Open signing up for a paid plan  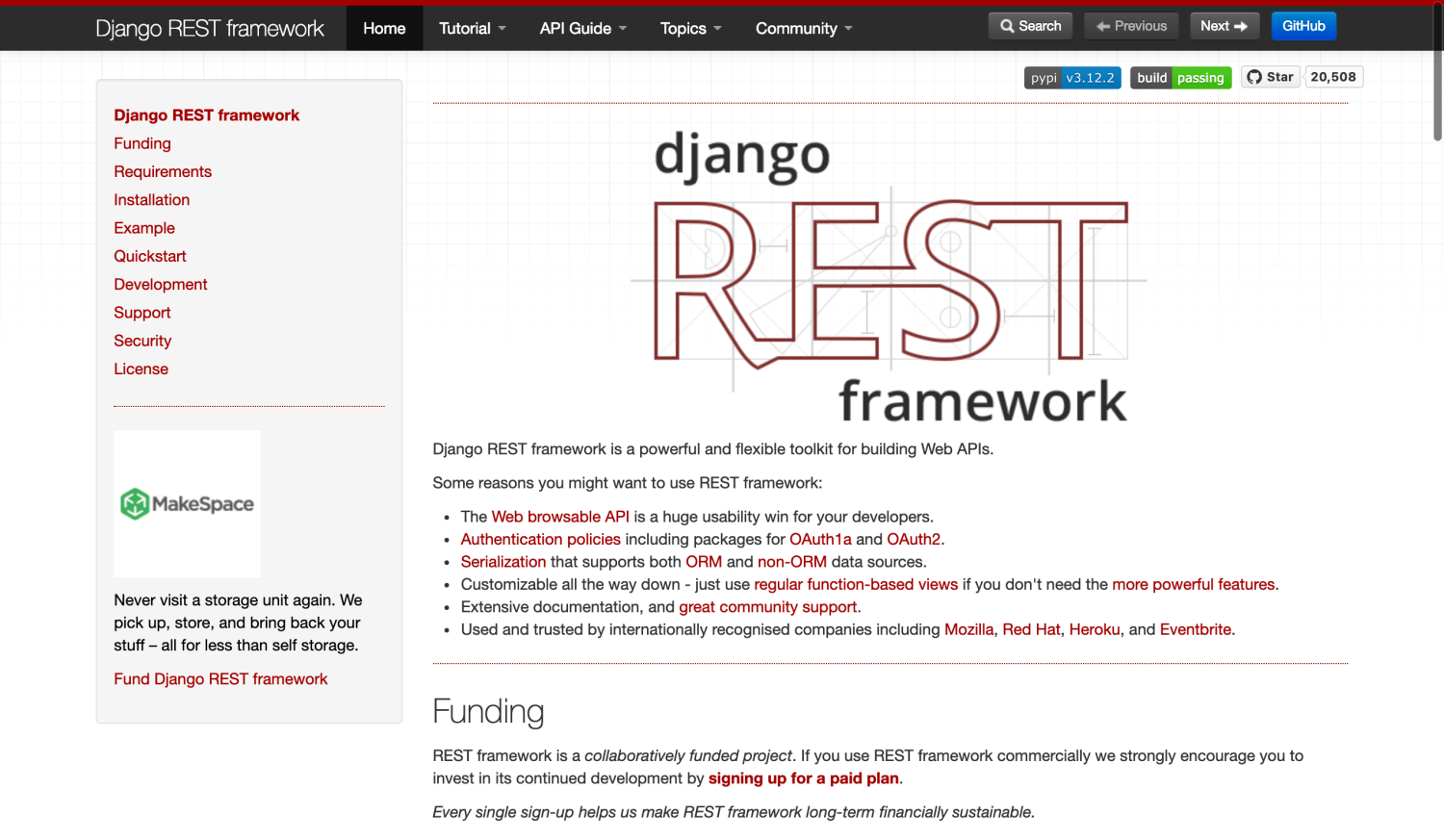coord(804,778)
